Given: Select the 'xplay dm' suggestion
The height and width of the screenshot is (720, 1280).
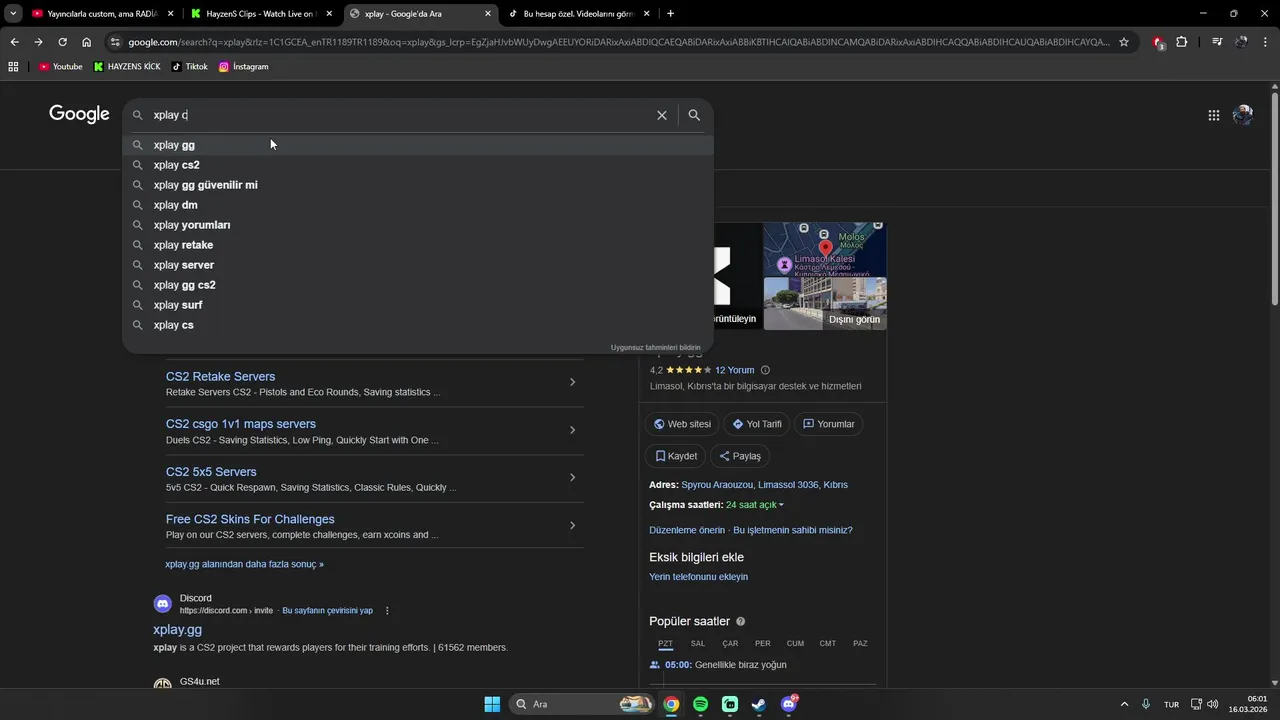Looking at the screenshot, I should [418, 205].
